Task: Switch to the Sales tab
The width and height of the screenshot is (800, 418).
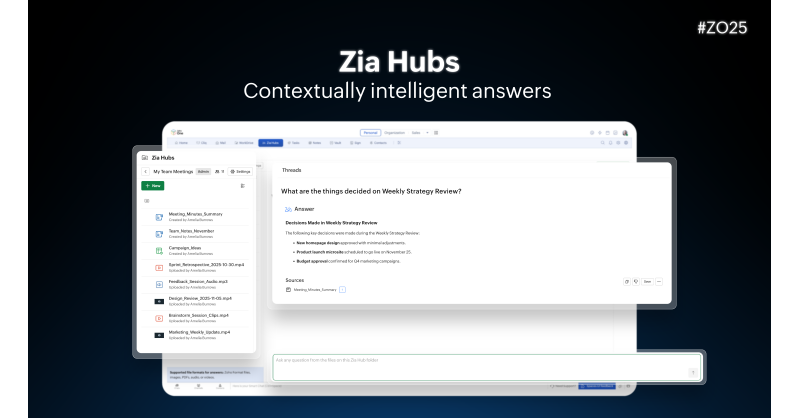Action: tap(416, 133)
